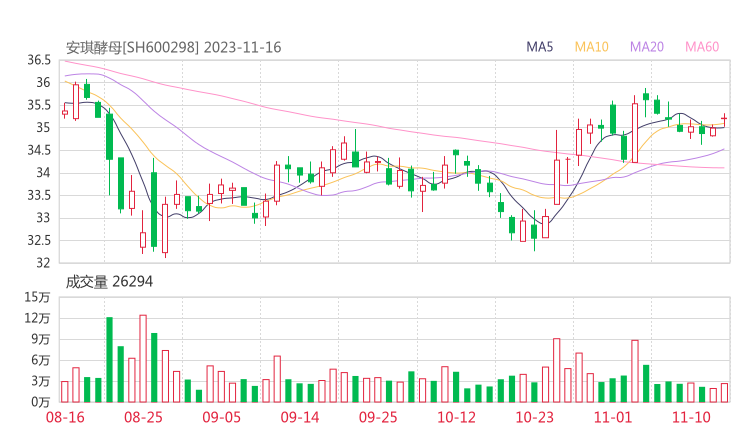Screen dimensions: 740x440
Task: Click the 12万 volume axis label
Action: tap(37, 318)
